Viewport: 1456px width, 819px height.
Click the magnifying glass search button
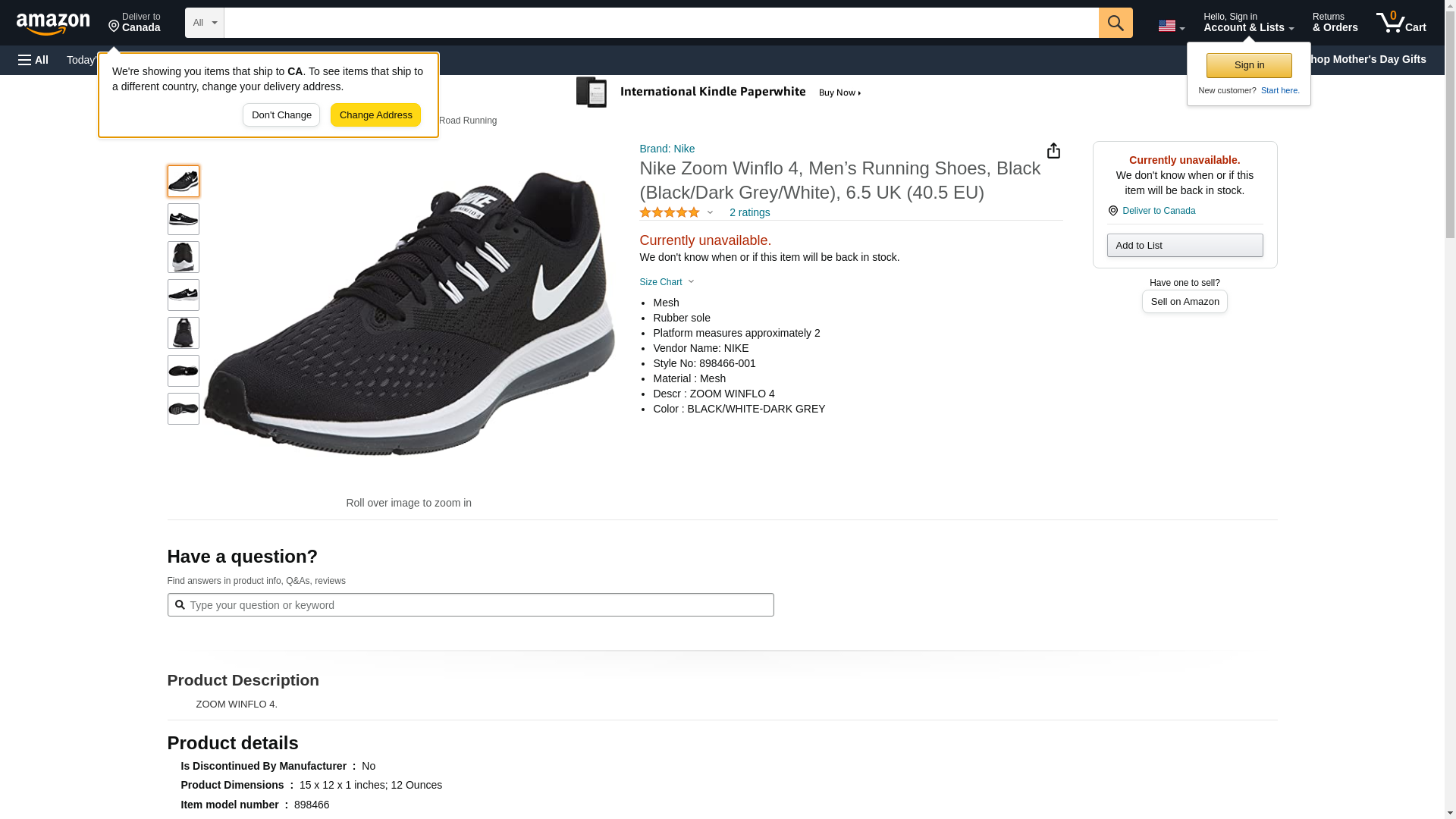pos(1115,23)
